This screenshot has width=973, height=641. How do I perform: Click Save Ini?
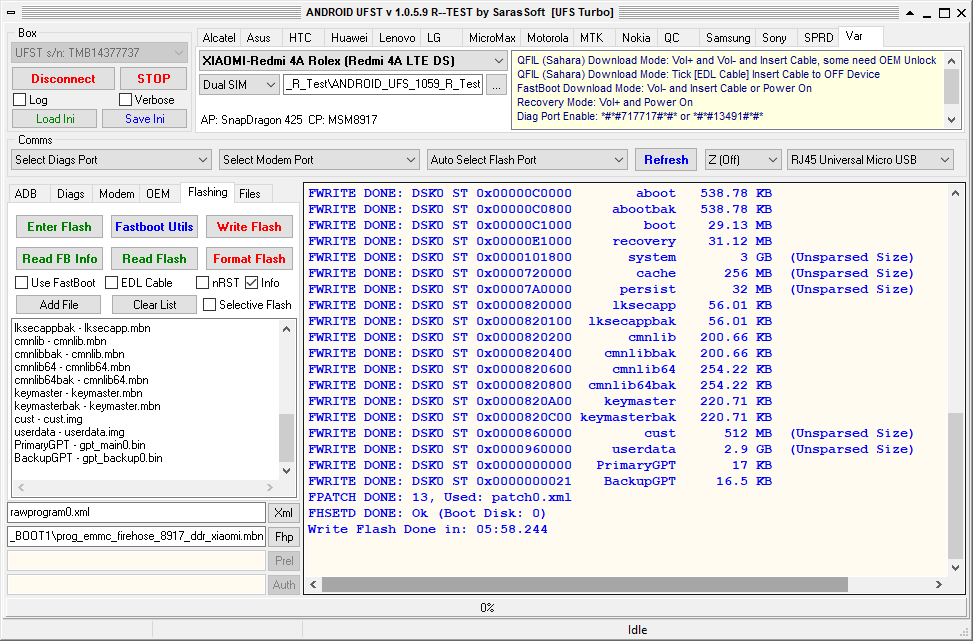pos(145,119)
